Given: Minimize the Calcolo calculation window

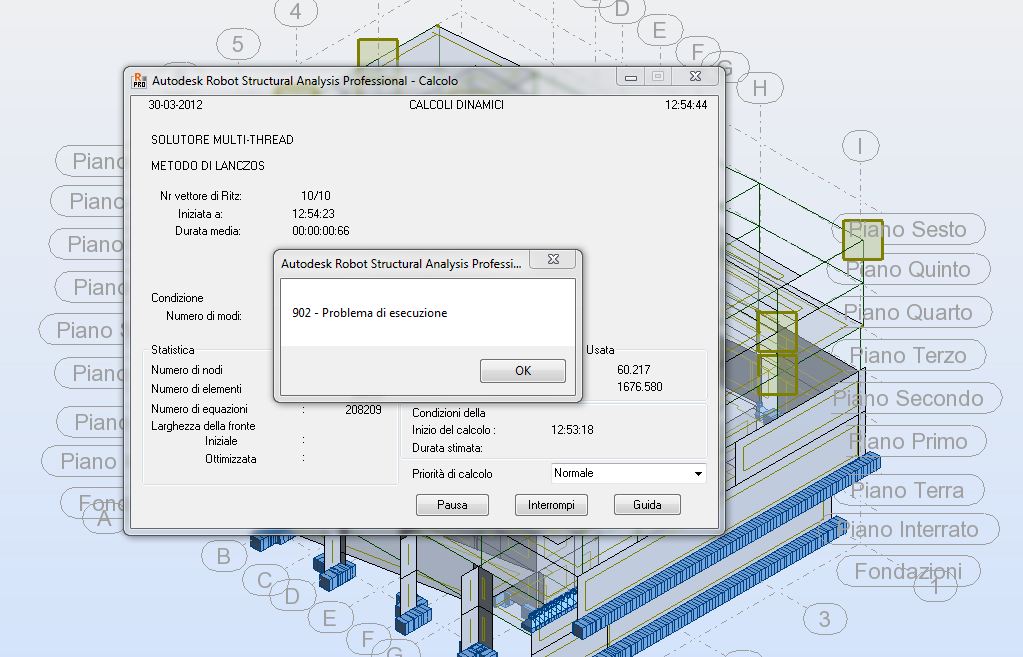Looking at the screenshot, I should tap(629, 76).
